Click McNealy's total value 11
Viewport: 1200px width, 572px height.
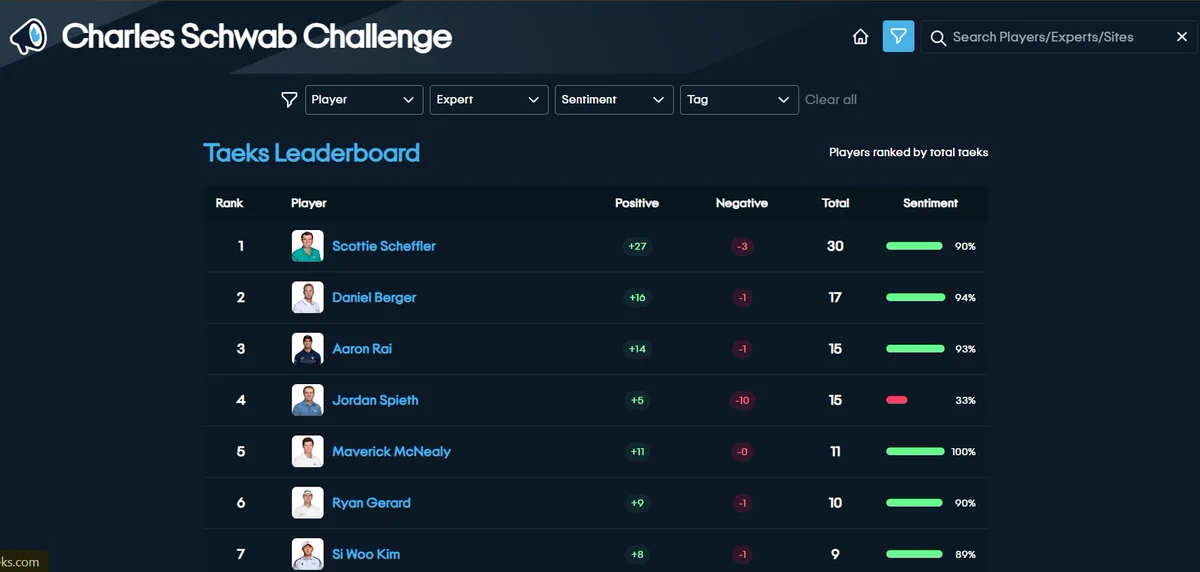pos(835,452)
